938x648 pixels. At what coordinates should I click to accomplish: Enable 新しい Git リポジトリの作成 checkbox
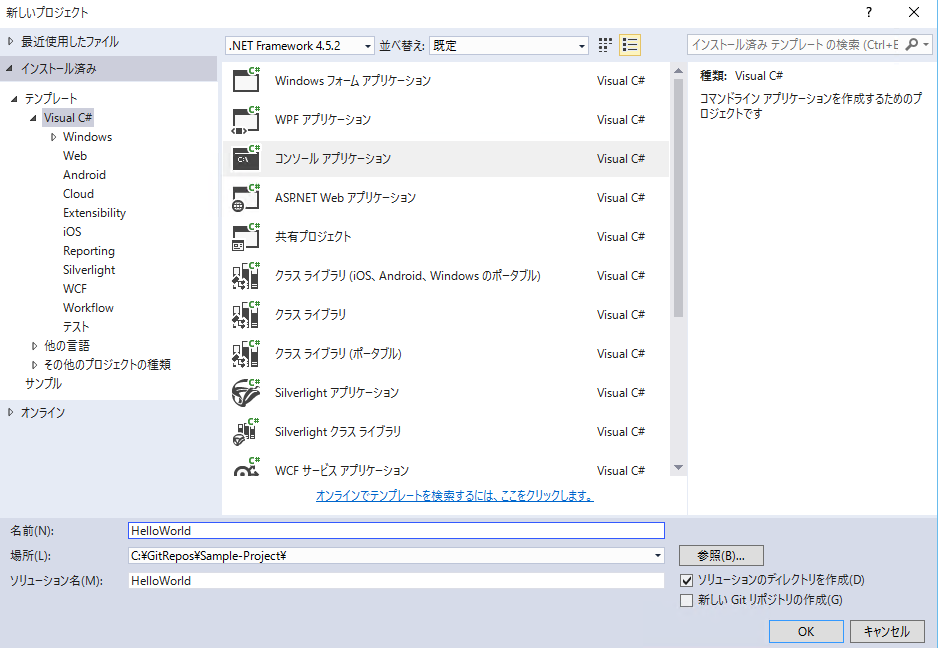click(x=687, y=600)
